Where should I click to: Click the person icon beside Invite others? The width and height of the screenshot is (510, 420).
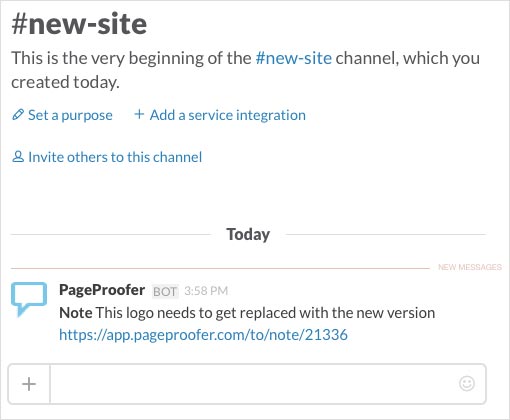coord(18,157)
